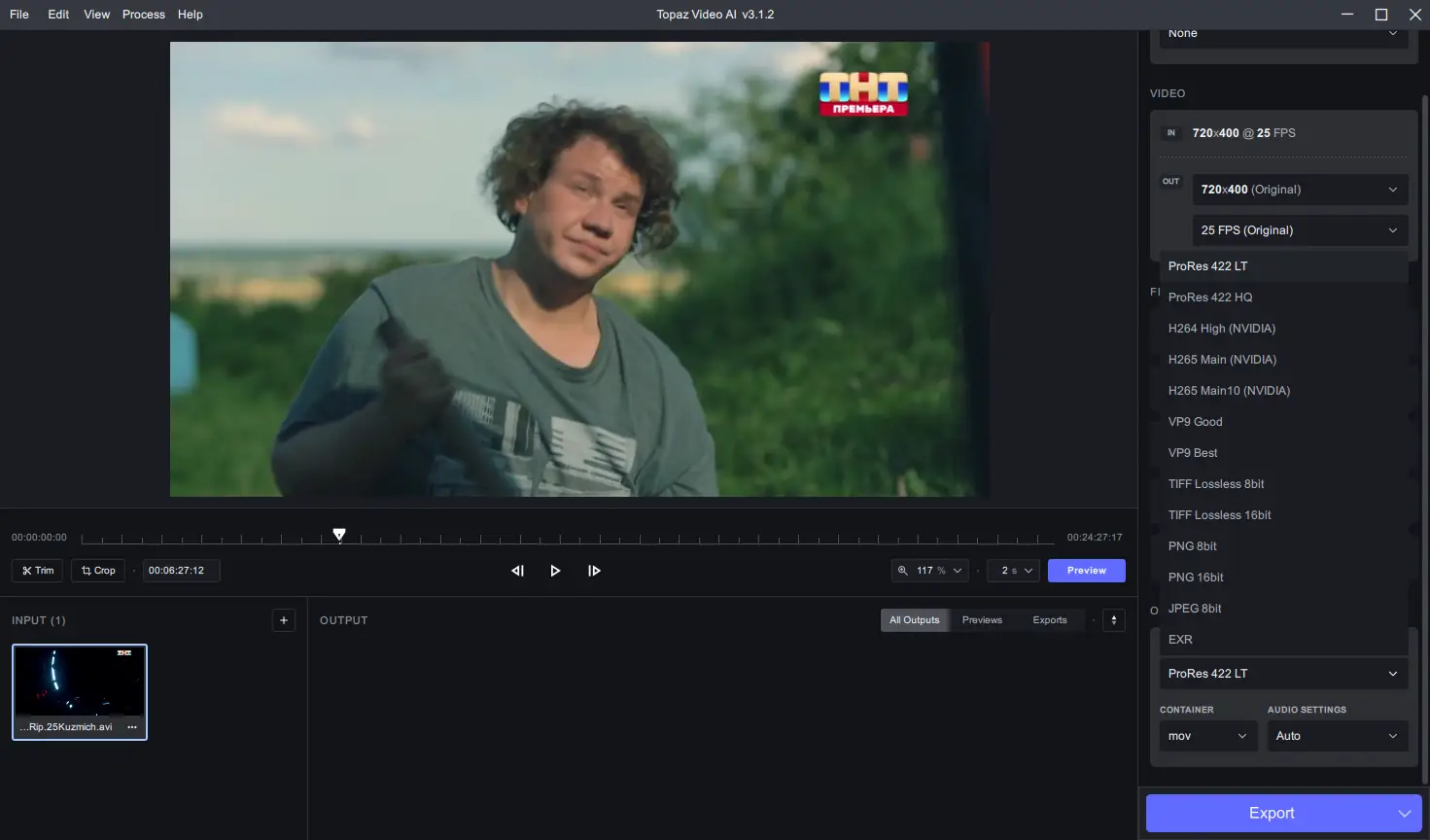Open the File menu
The width and height of the screenshot is (1430, 840).
[19, 15]
